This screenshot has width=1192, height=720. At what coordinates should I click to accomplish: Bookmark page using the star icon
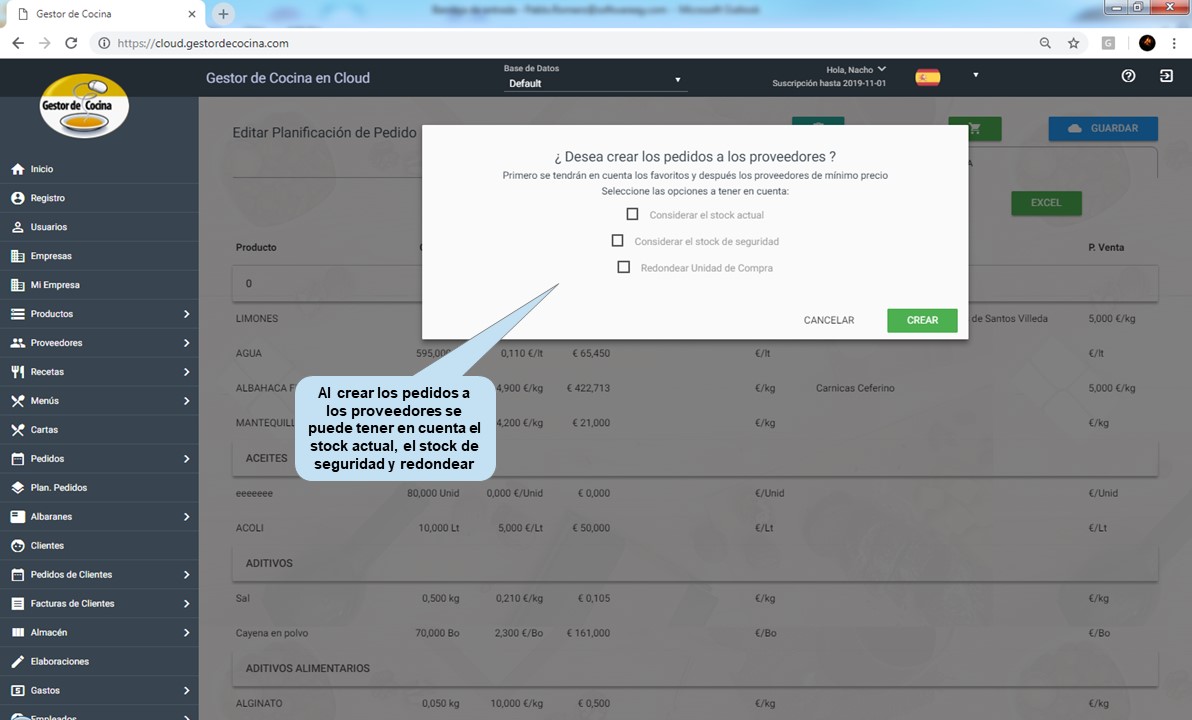(1073, 43)
